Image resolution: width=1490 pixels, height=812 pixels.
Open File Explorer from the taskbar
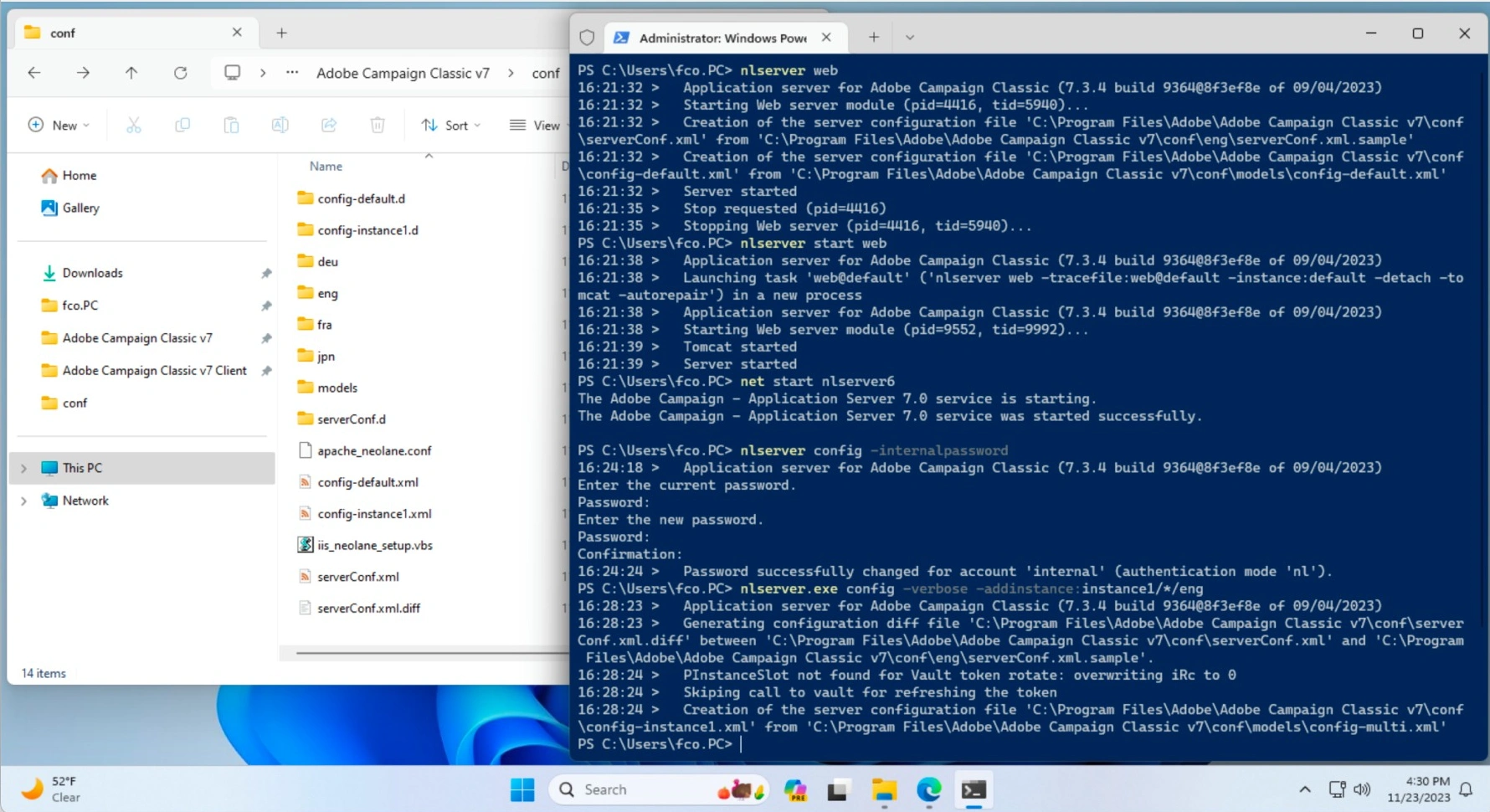coord(884,789)
